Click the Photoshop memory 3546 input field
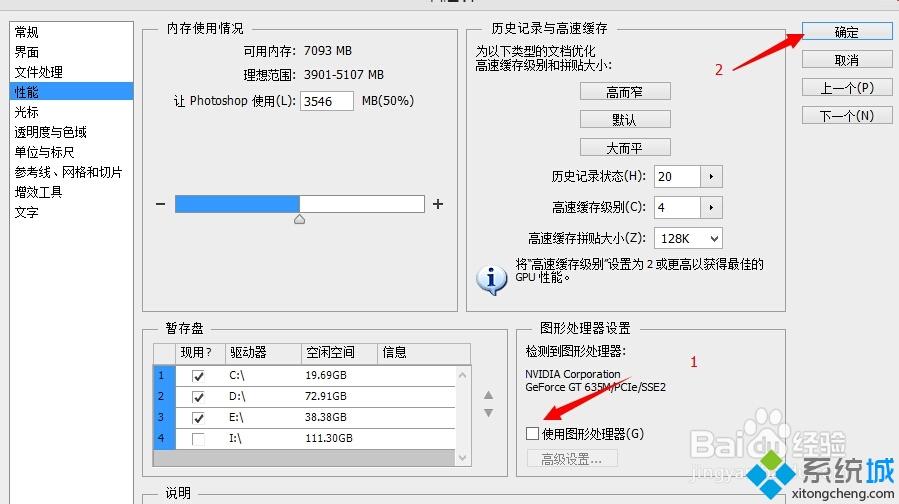 327,101
